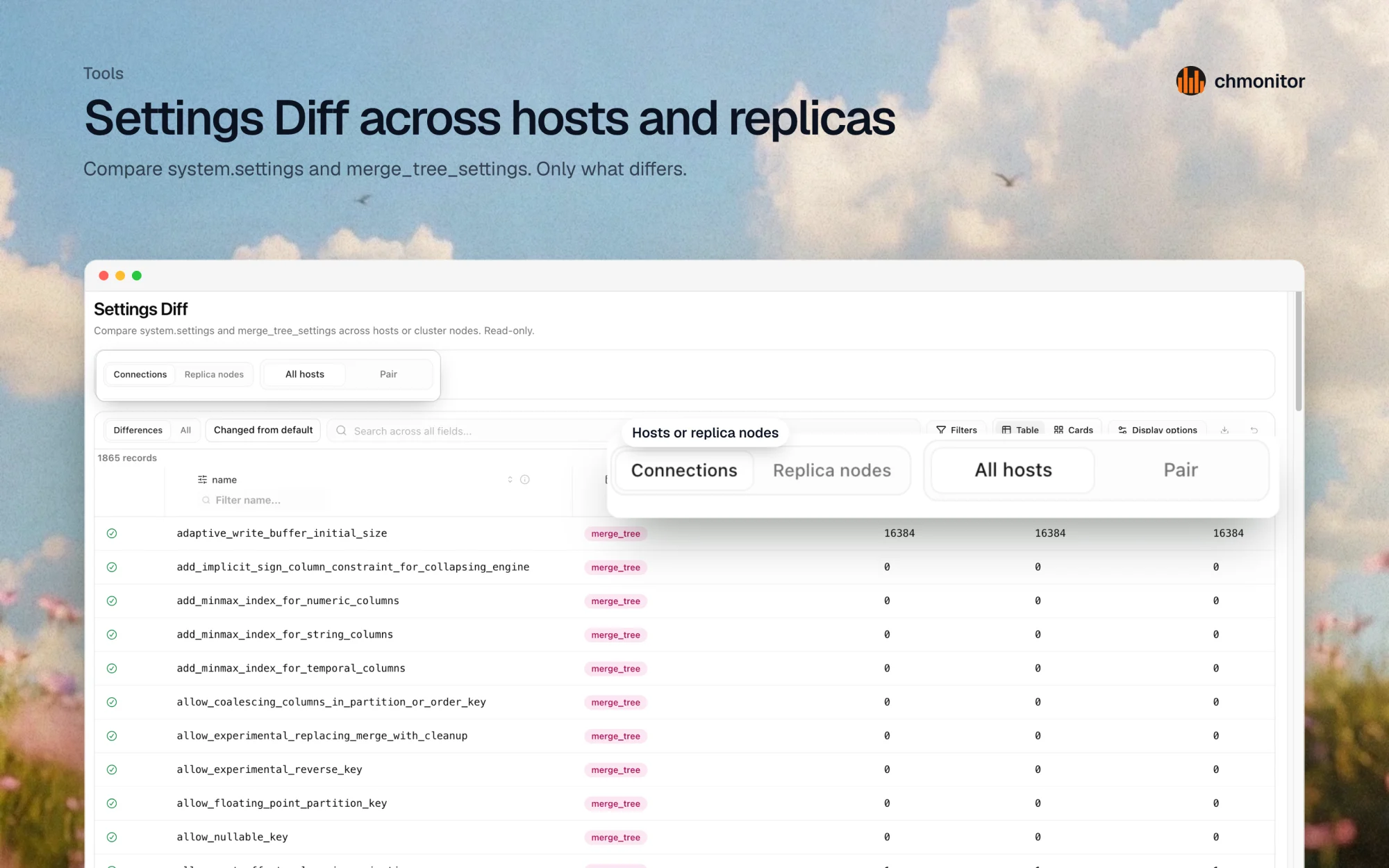This screenshot has width=1389, height=868.
Task: Click allow_nullable_key setting name
Action: coord(232,837)
